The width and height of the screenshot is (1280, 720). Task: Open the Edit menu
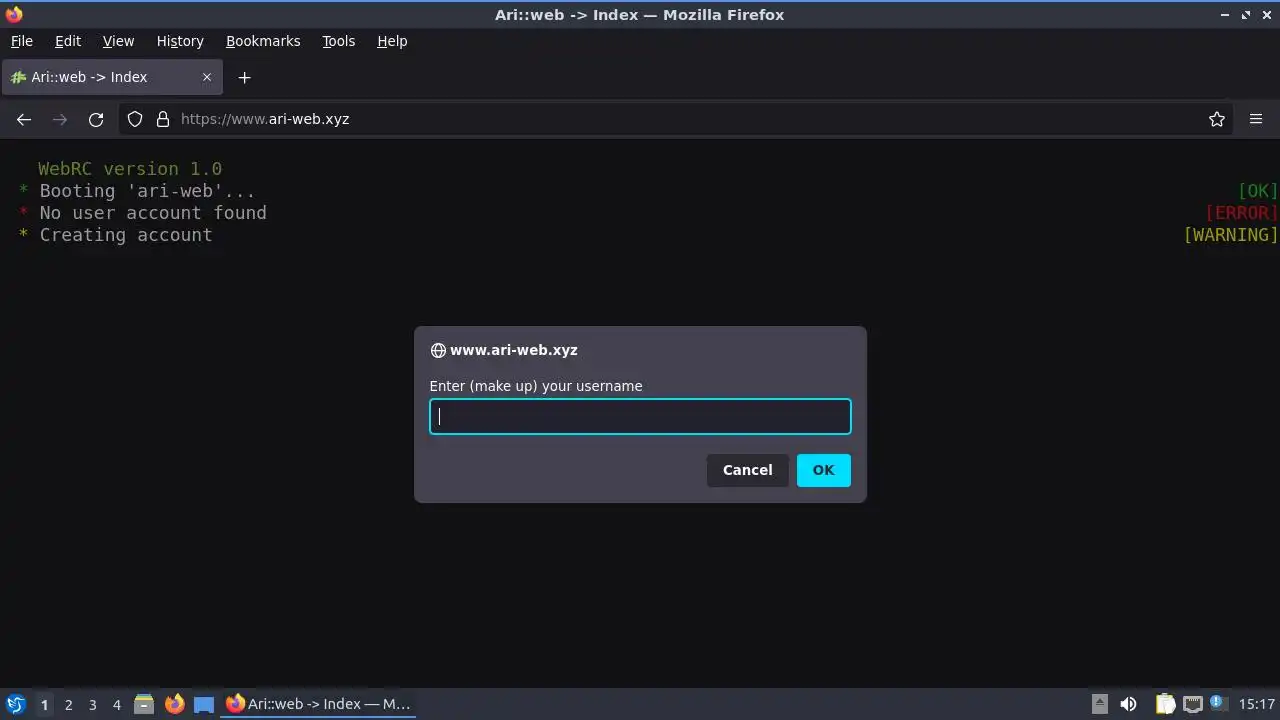click(68, 41)
